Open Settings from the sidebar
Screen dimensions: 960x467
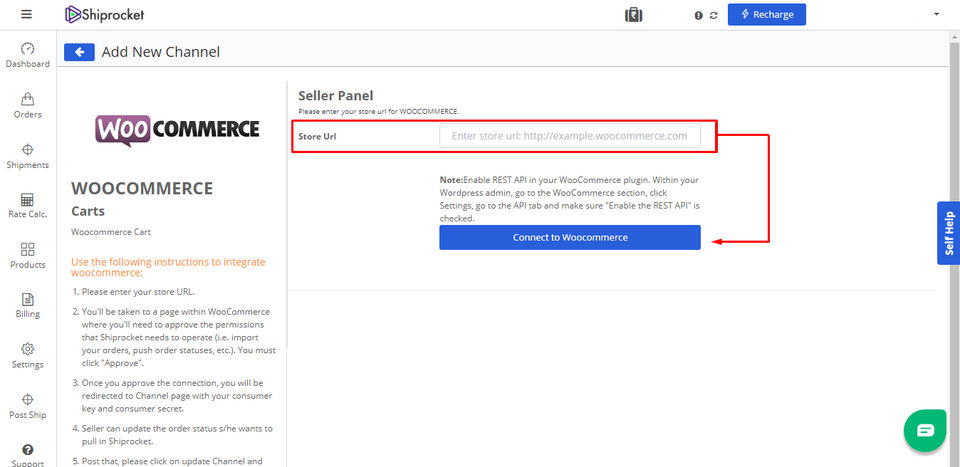pos(27,355)
